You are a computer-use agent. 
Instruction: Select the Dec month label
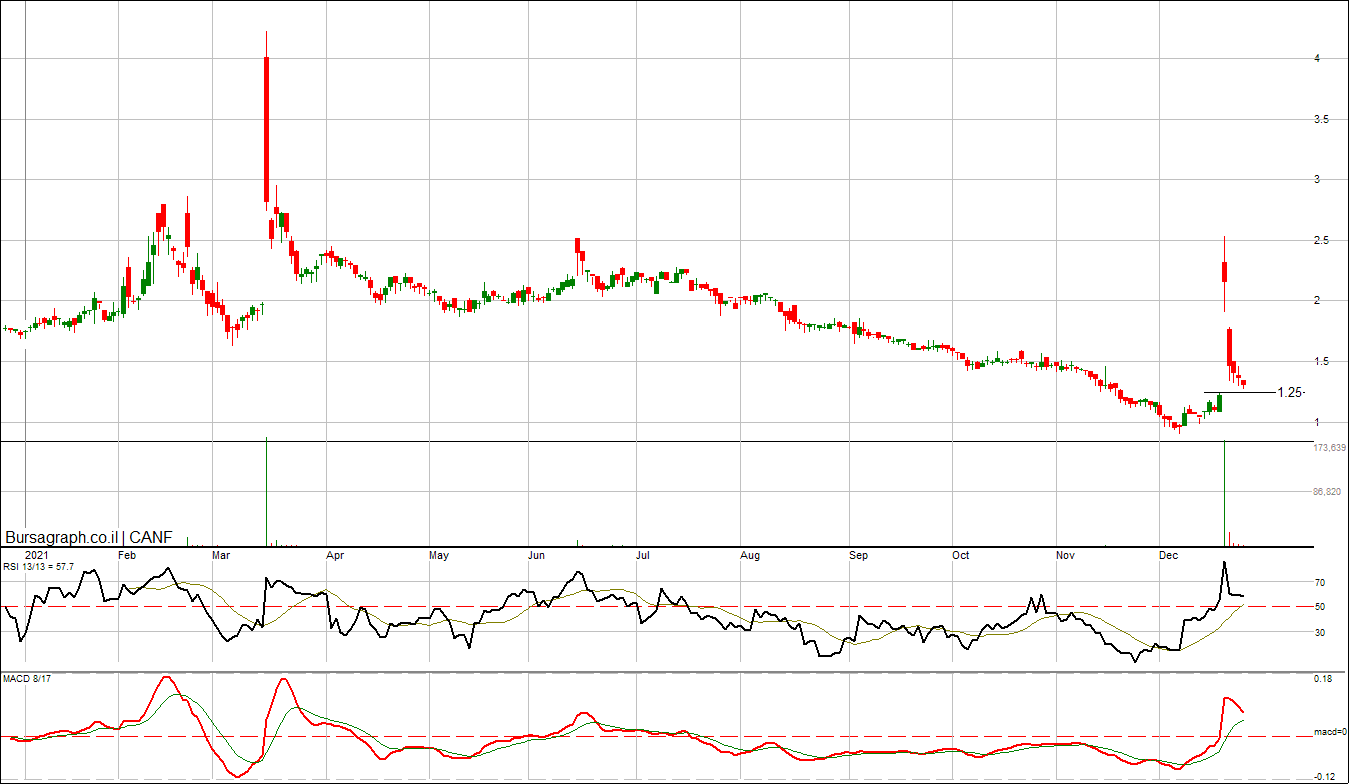(x=1168, y=554)
